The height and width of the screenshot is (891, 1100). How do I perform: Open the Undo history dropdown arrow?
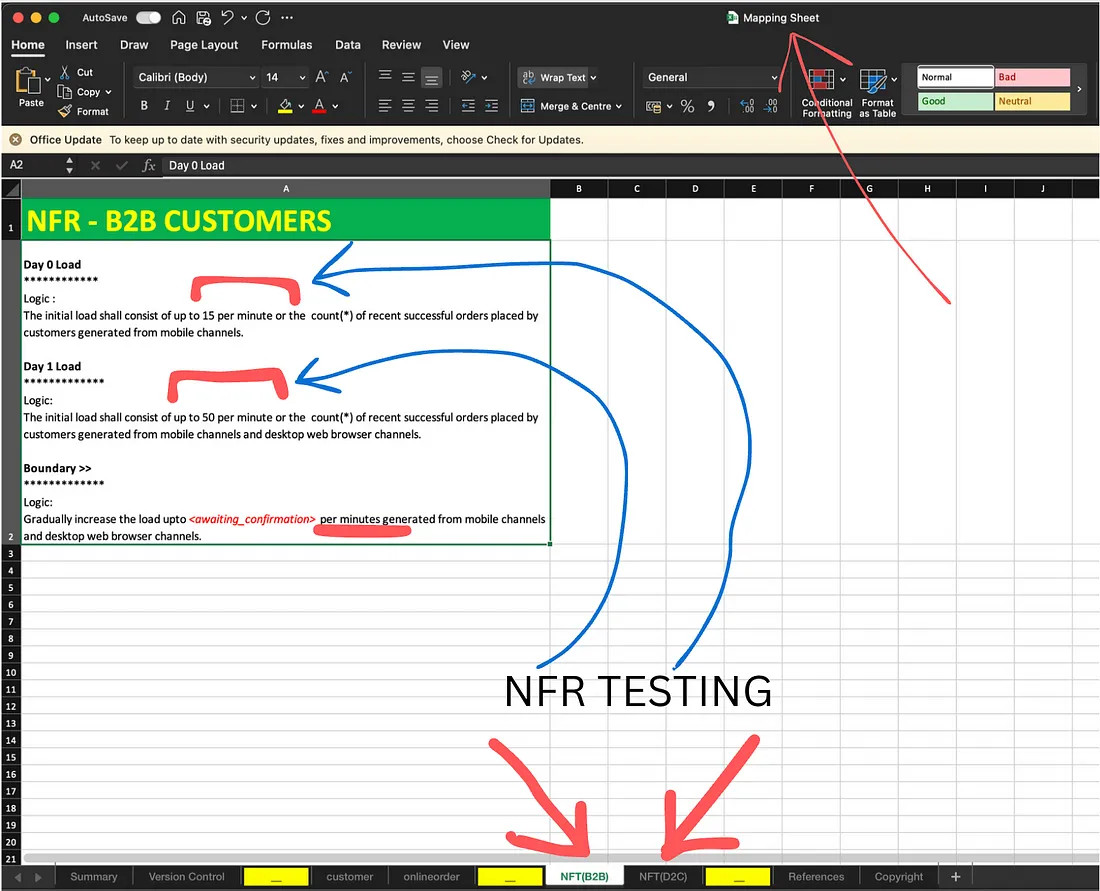244,18
